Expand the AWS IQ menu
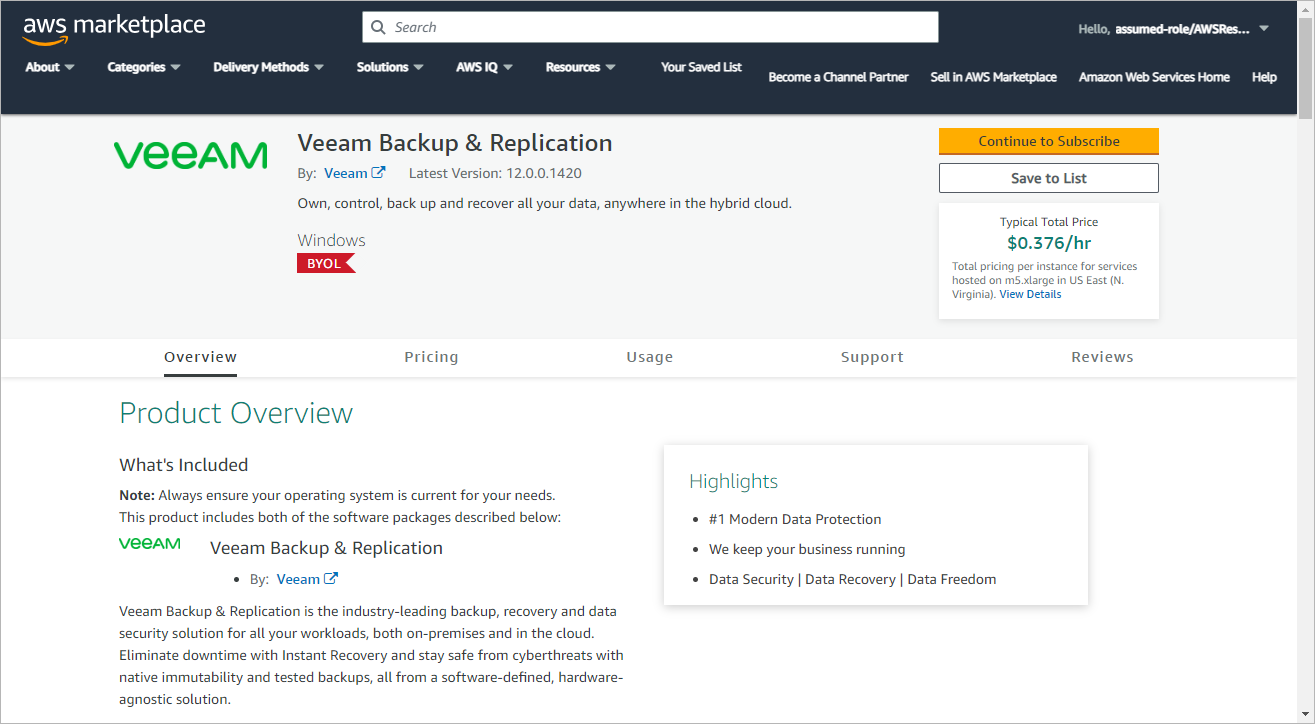Screen dimensions: 1315x724 tap(485, 67)
